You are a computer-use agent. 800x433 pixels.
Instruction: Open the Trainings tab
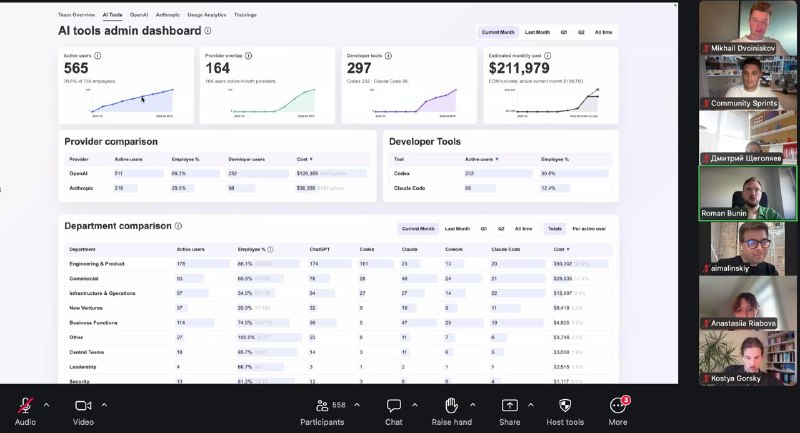[x=245, y=15]
